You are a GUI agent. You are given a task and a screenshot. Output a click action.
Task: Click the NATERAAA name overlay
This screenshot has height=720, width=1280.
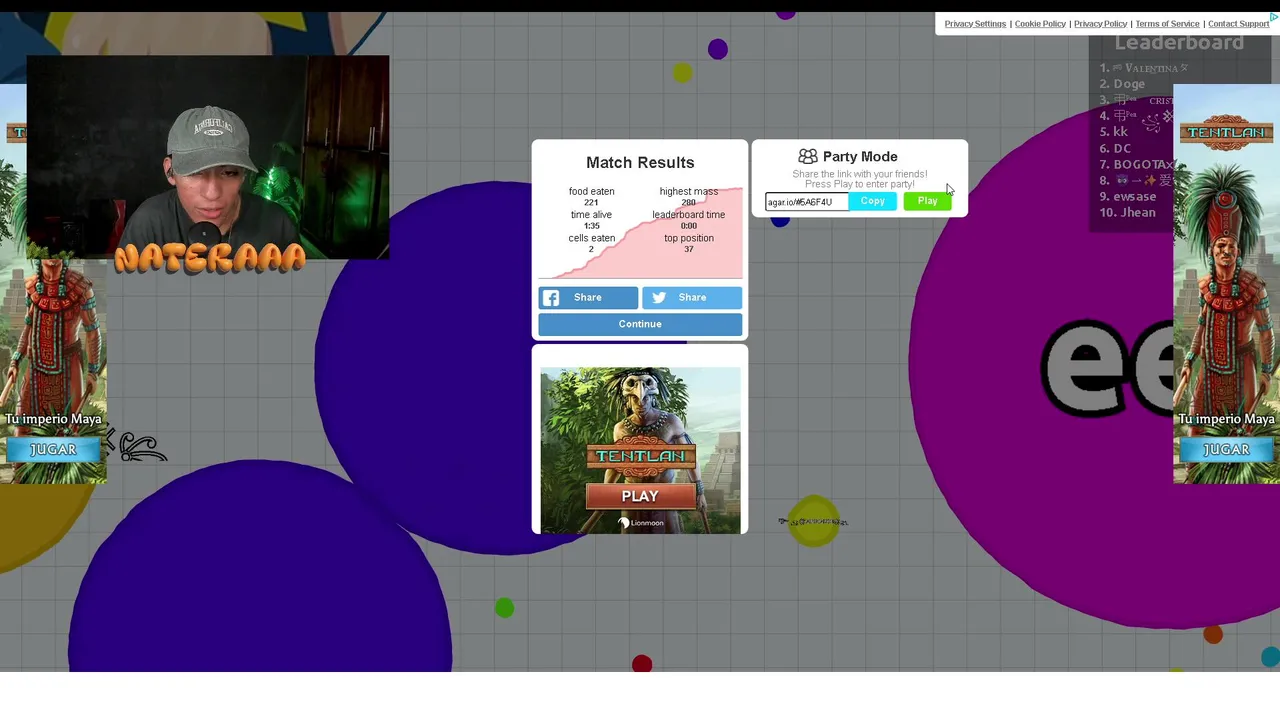[x=209, y=258]
